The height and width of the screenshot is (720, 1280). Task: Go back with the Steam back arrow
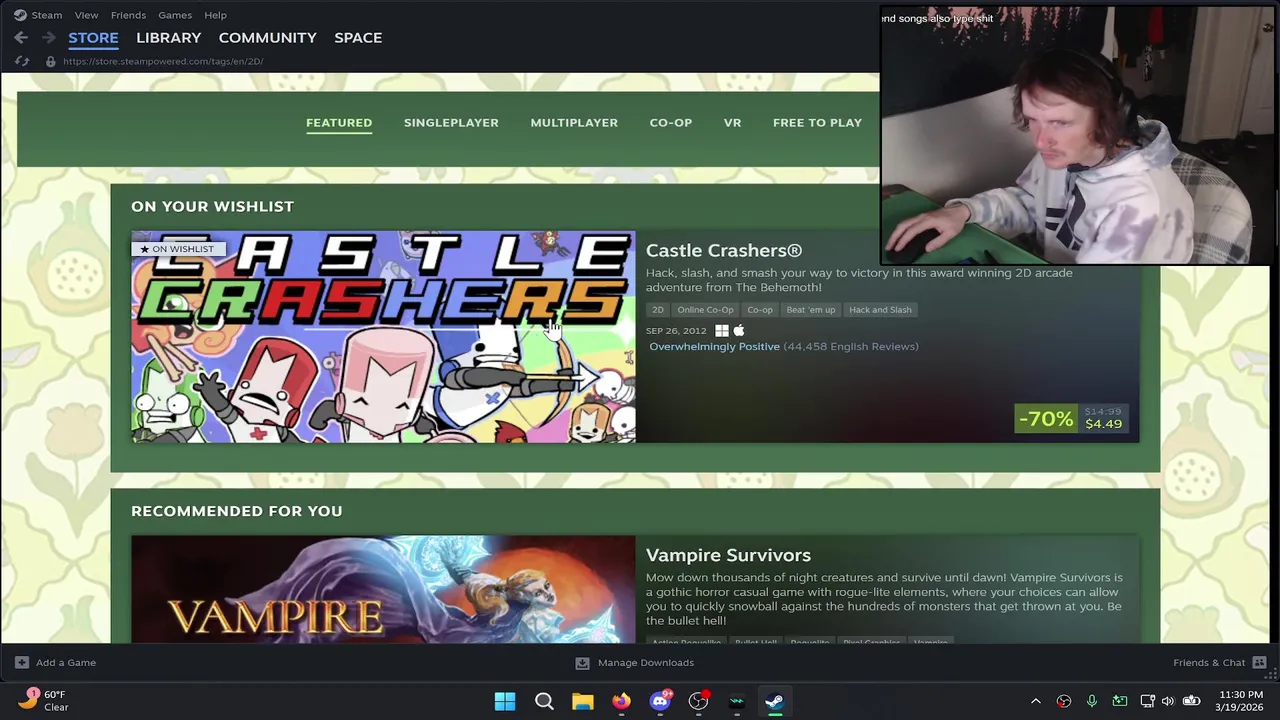pyautogui.click(x=21, y=37)
